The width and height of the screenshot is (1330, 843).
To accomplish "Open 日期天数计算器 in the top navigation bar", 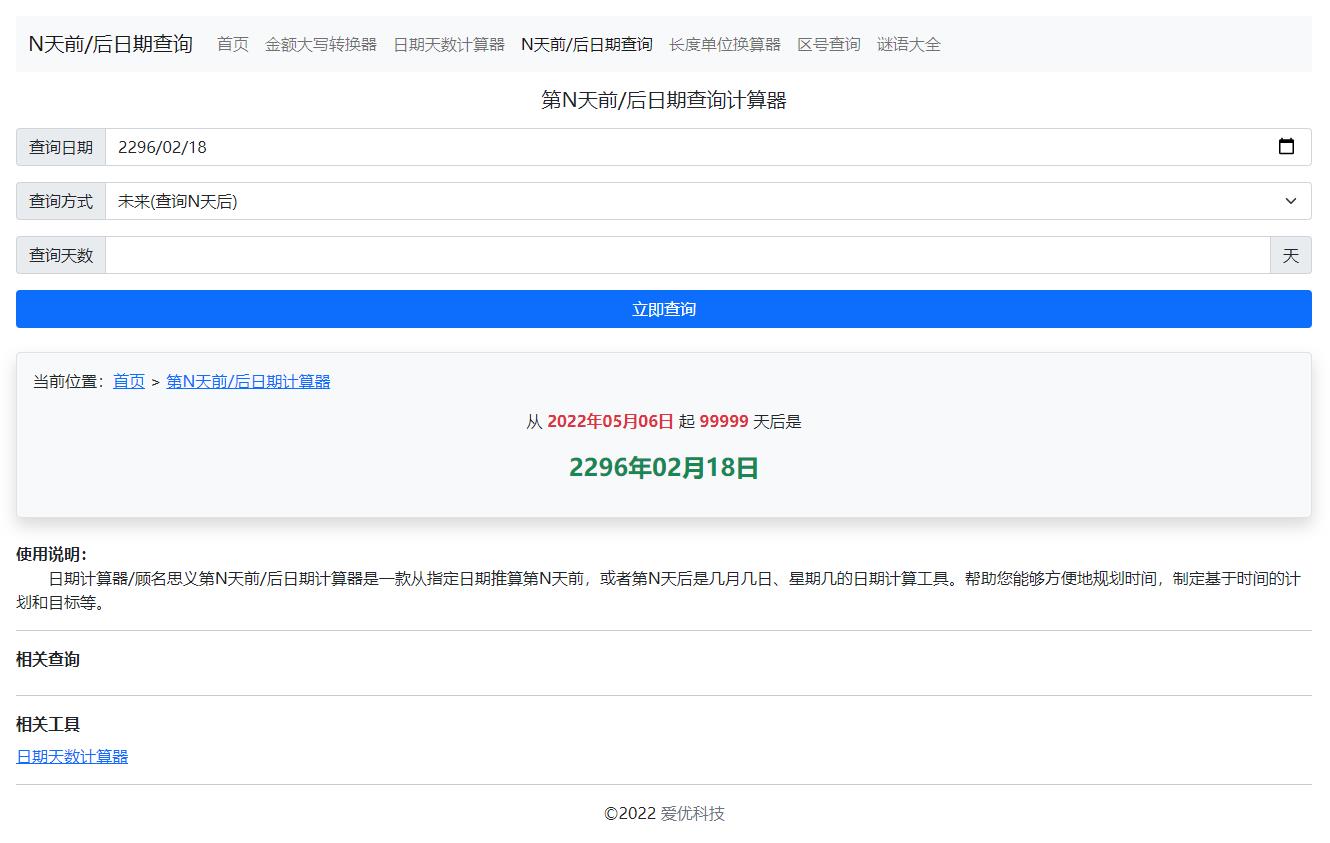I will (449, 44).
